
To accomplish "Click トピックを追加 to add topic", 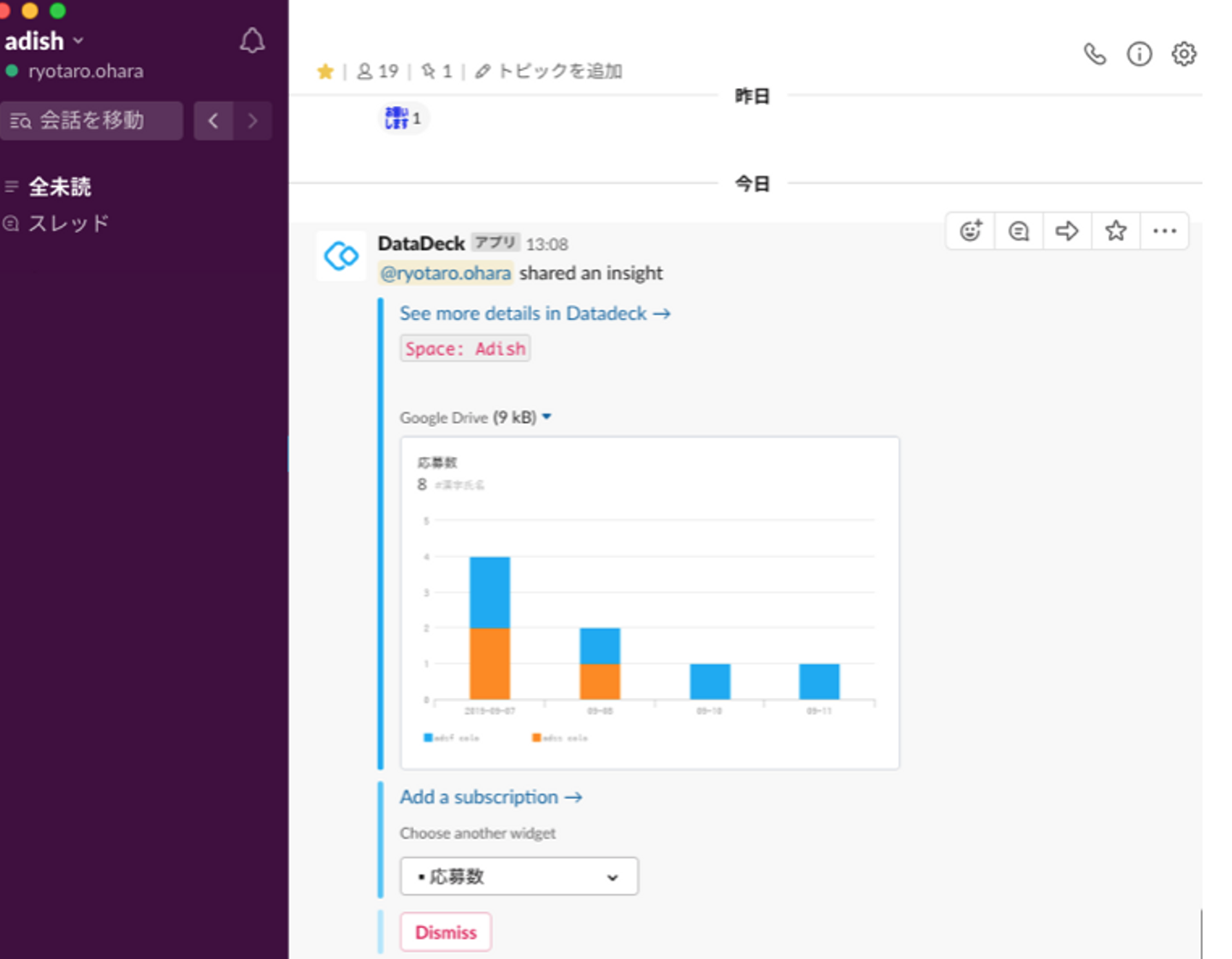I will click(550, 71).
